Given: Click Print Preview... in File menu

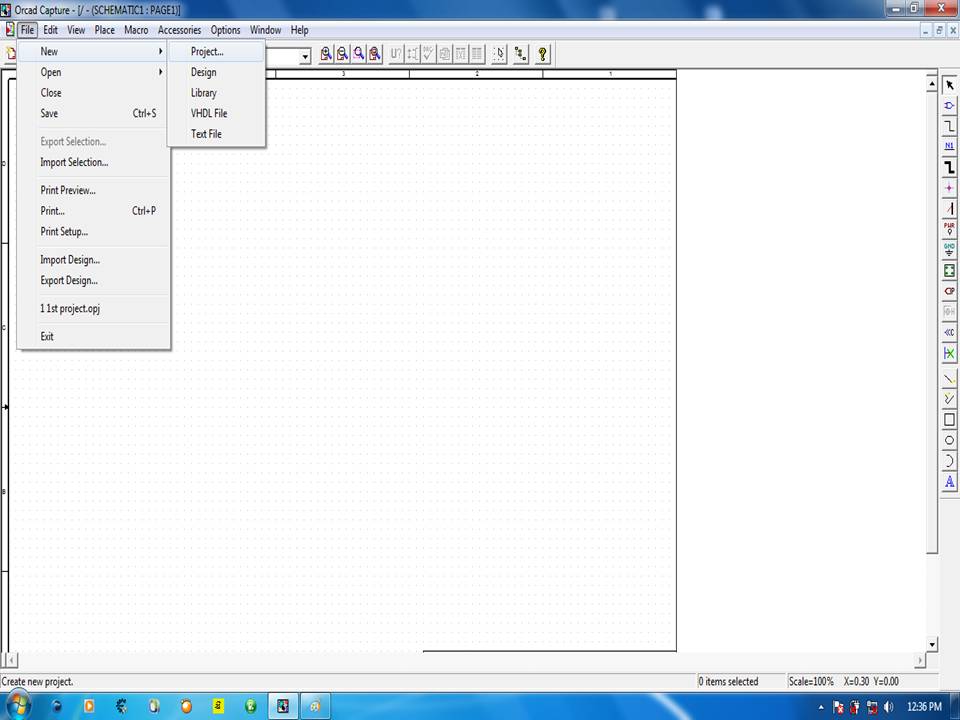Looking at the screenshot, I should tap(94, 190).
